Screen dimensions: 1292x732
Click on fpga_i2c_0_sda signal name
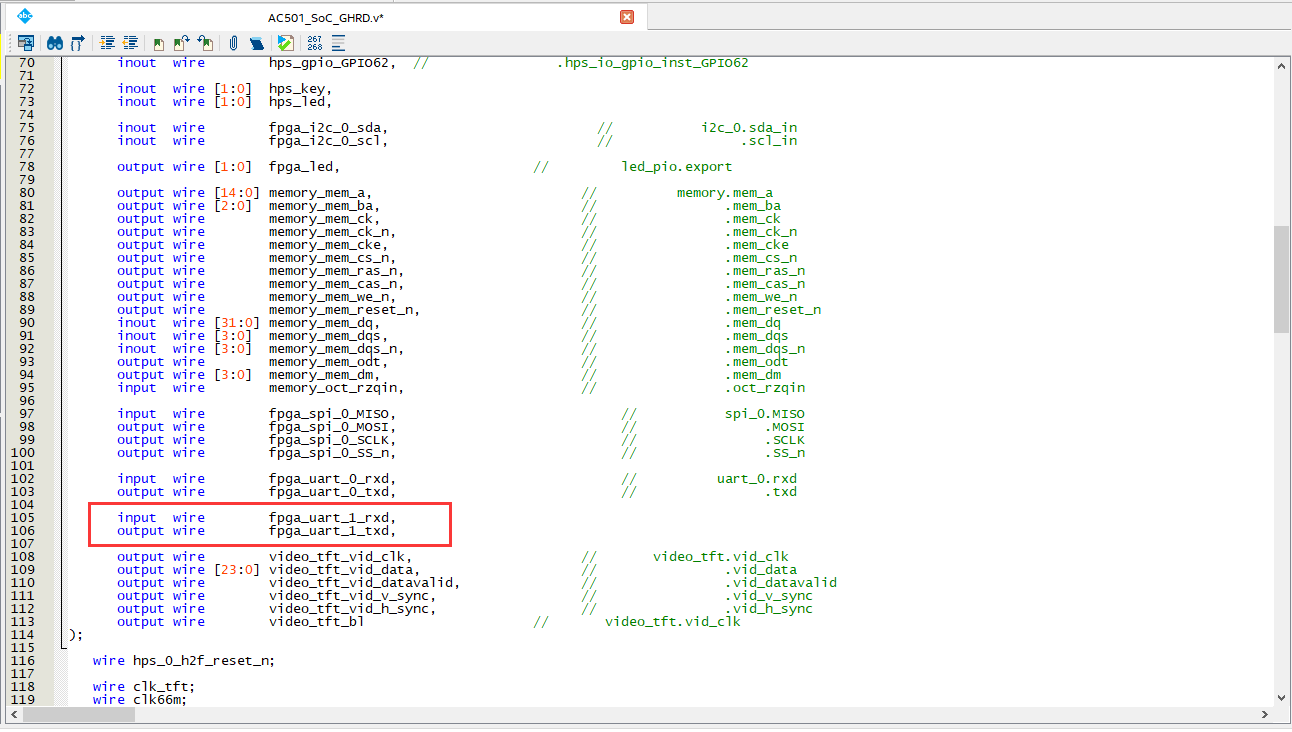[324, 128]
